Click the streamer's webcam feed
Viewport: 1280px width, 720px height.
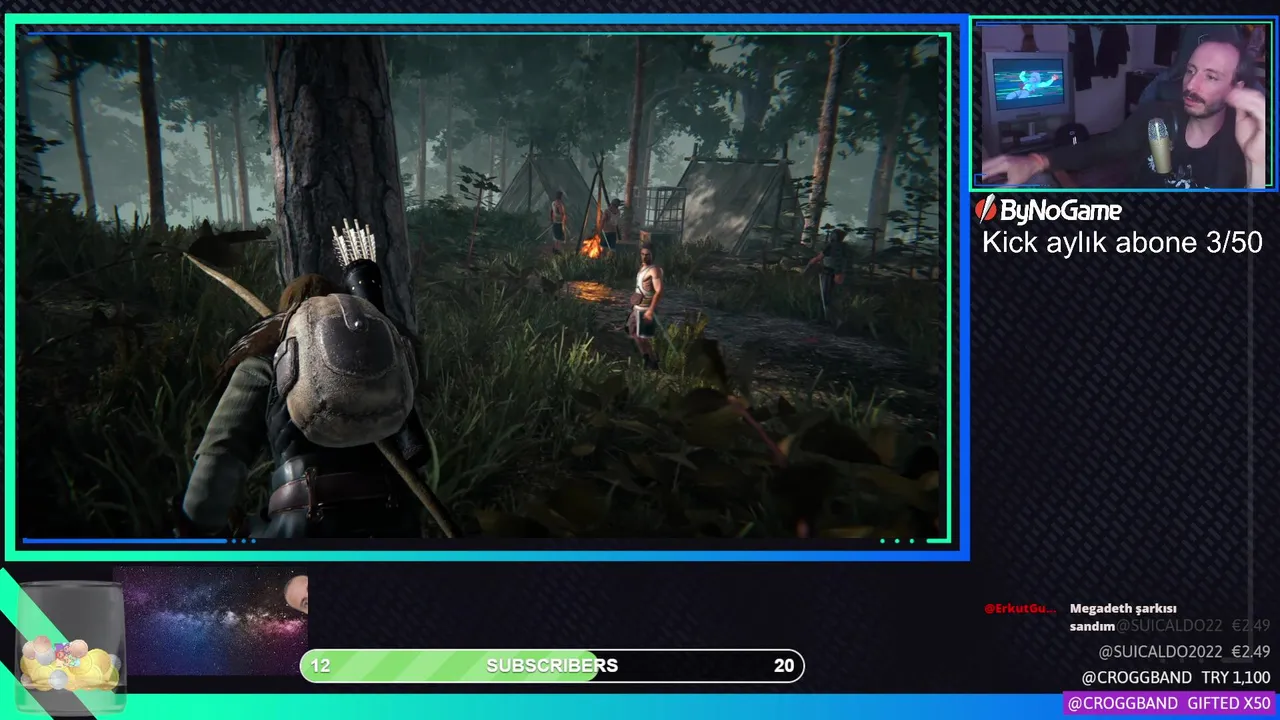pos(1123,104)
